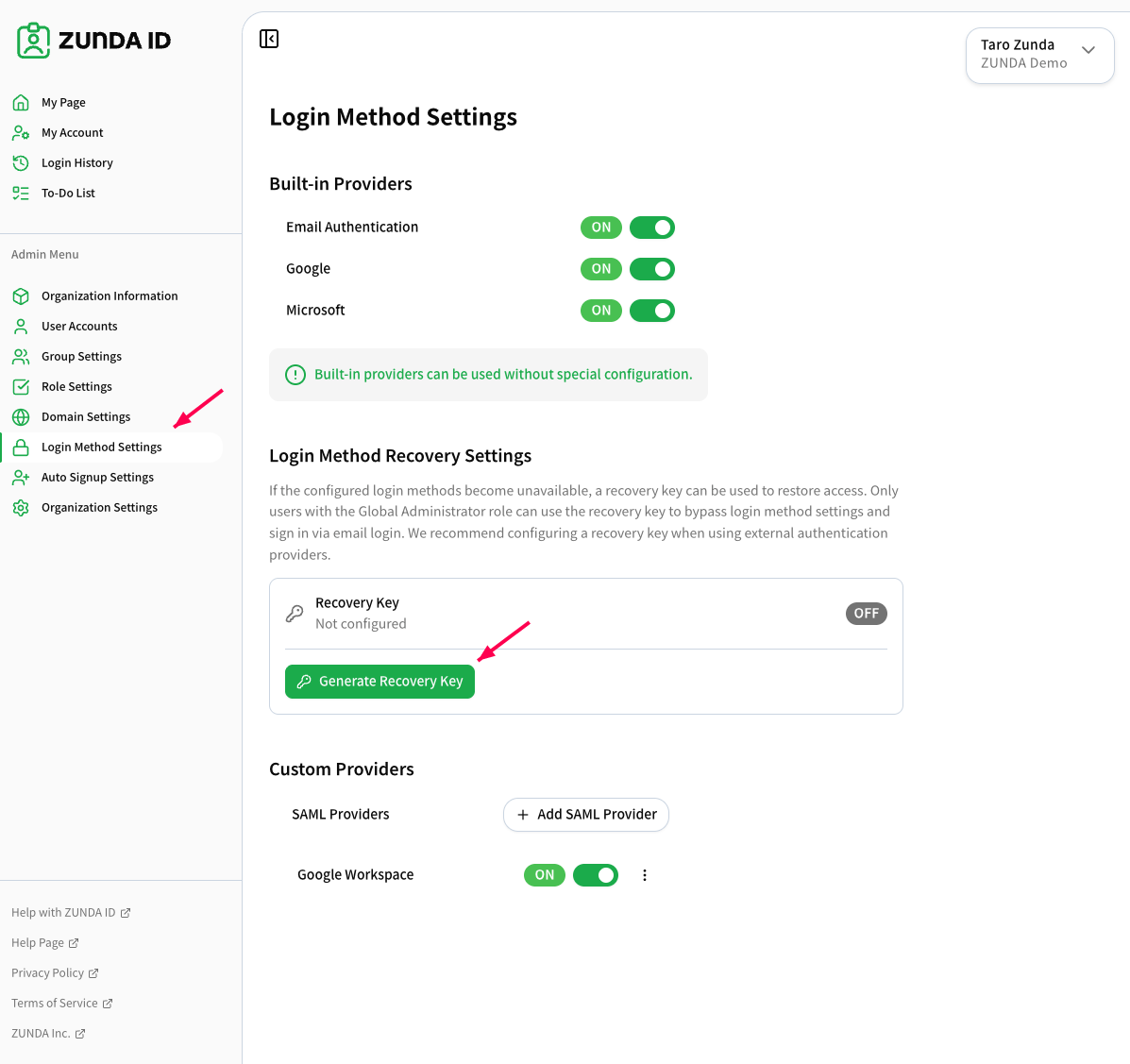Expand the Taro Zunda account dropdown
The image size is (1130, 1064).
(x=1040, y=56)
